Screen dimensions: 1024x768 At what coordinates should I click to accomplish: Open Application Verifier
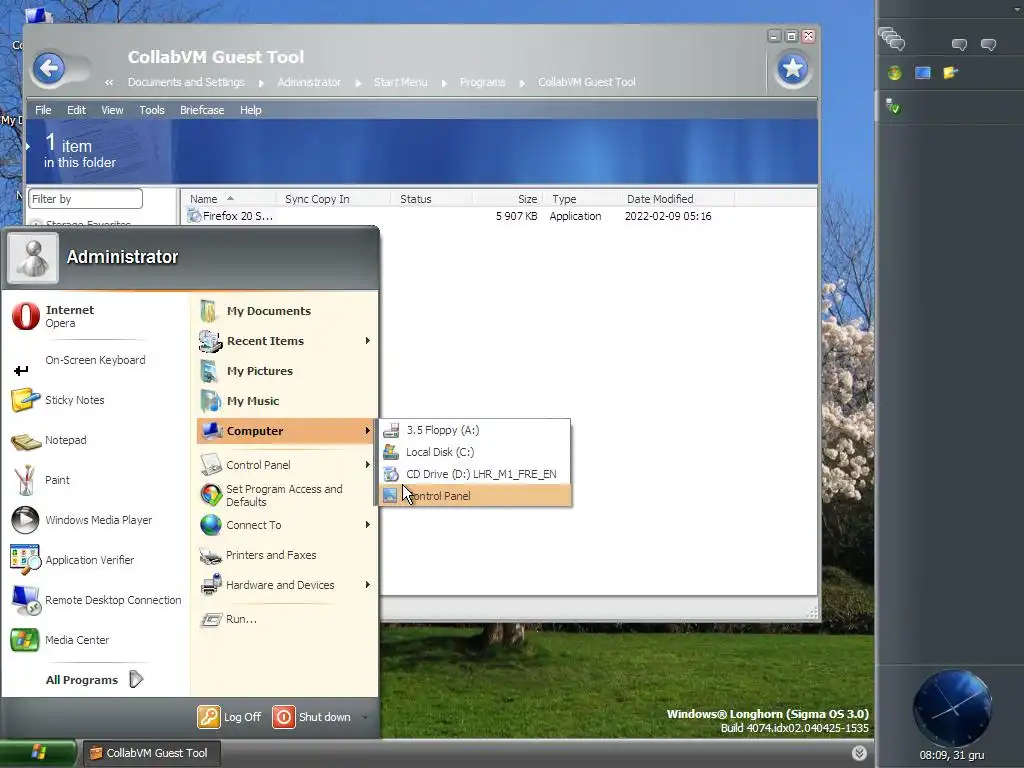(73, 560)
